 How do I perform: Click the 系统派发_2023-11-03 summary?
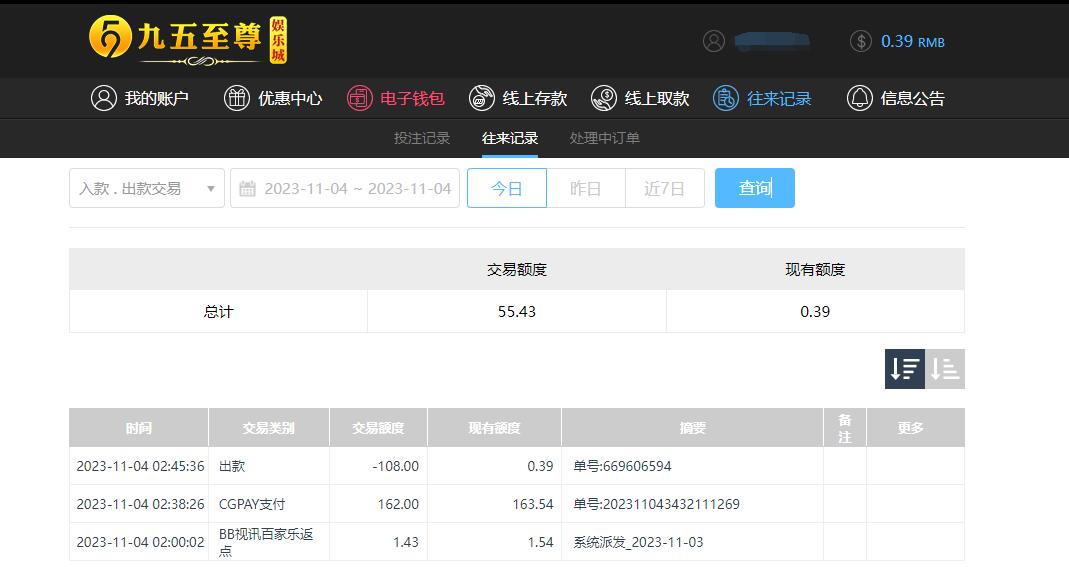click(x=638, y=542)
